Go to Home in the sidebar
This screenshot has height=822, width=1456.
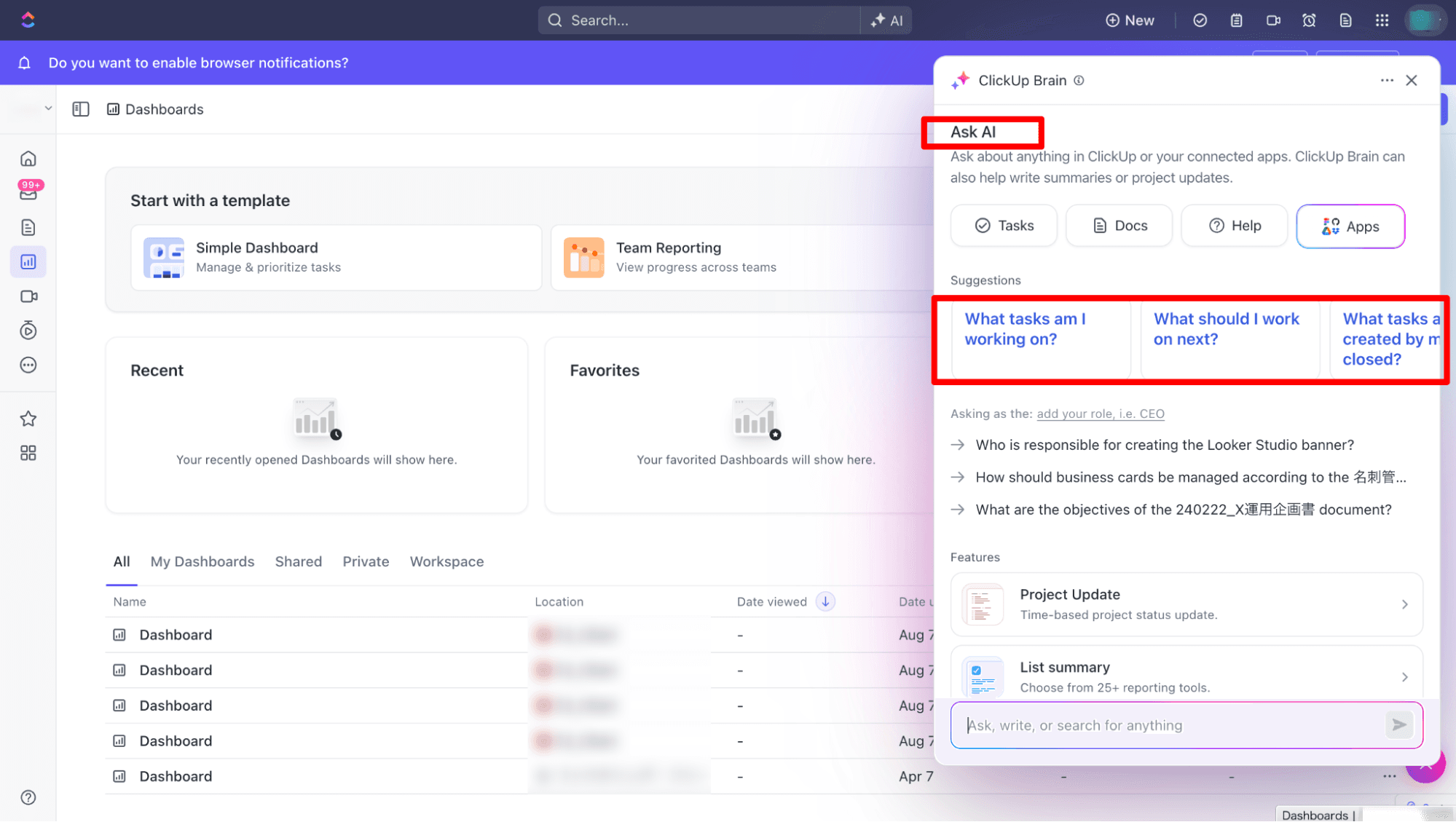point(28,159)
